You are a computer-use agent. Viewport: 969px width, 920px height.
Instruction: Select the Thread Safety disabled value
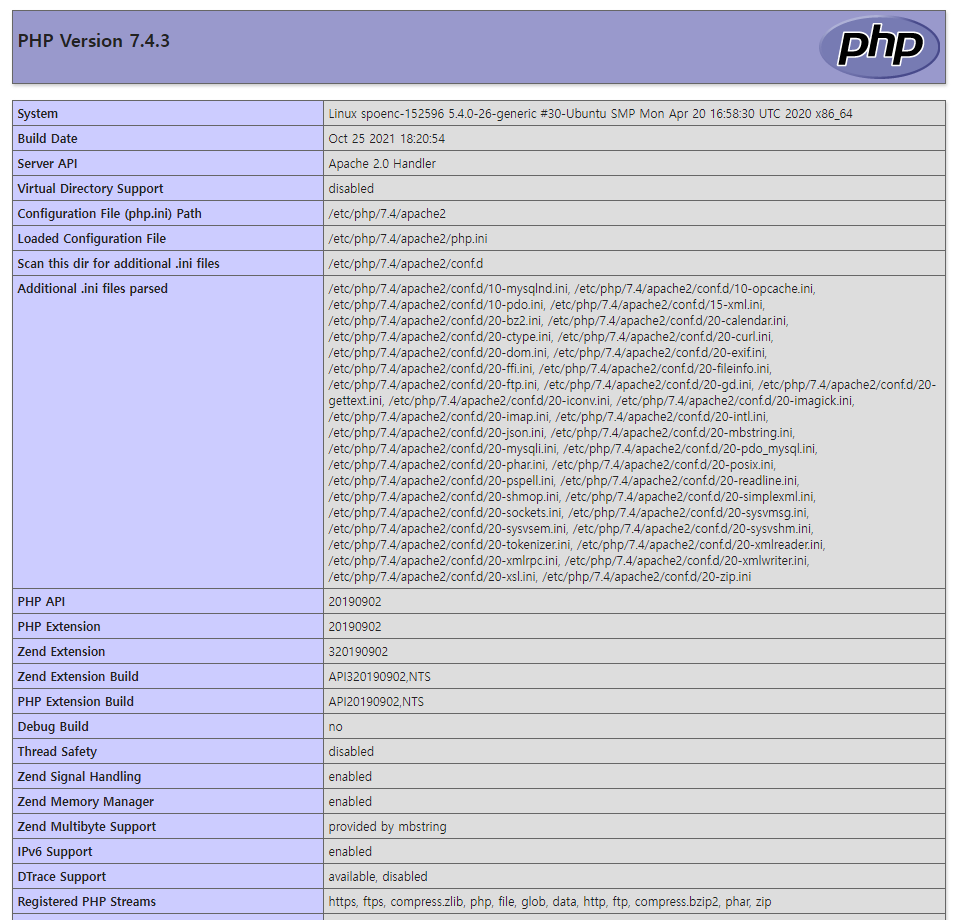pyautogui.click(x=351, y=752)
